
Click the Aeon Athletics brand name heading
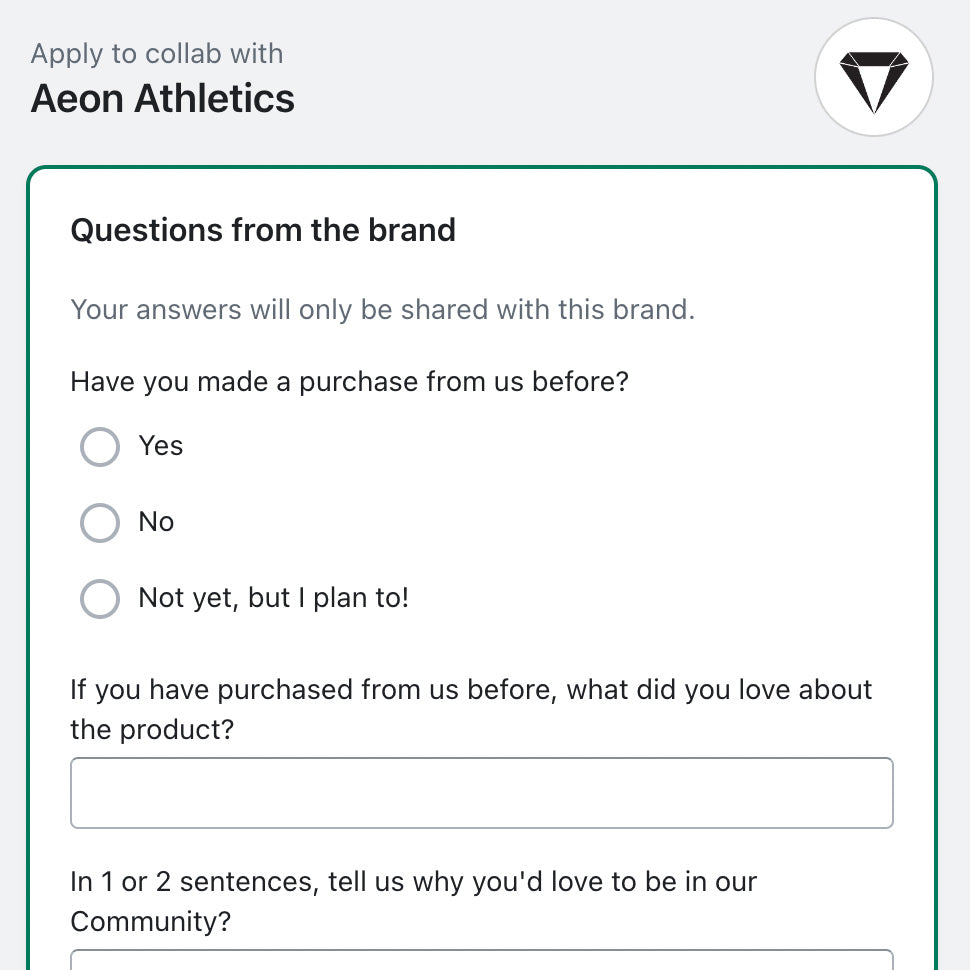tap(163, 99)
